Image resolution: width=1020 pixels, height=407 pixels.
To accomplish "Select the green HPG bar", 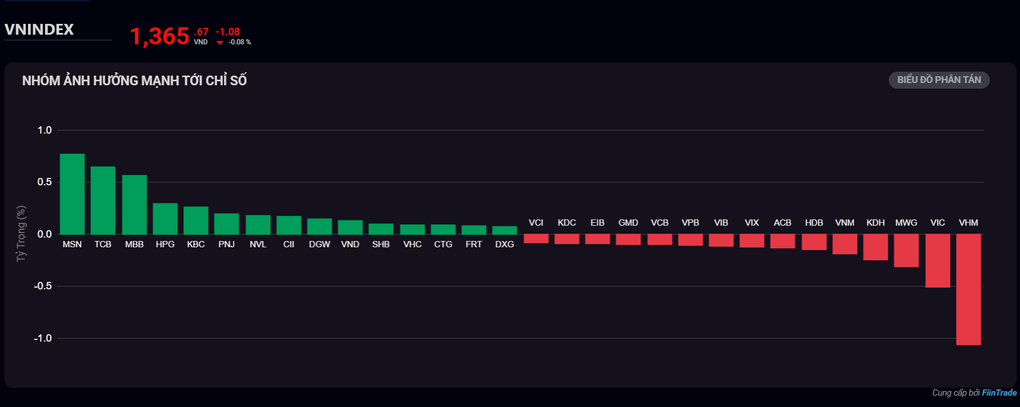I will click(165, 218).
